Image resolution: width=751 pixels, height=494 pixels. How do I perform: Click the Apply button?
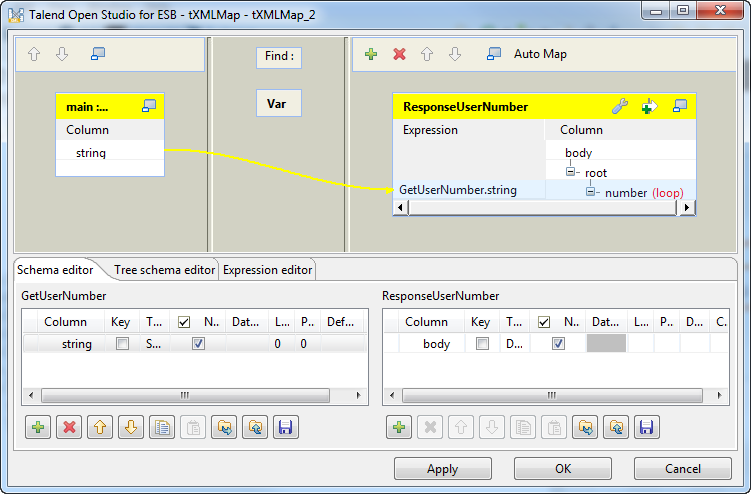pyautogui.click(x=443, y=468)
